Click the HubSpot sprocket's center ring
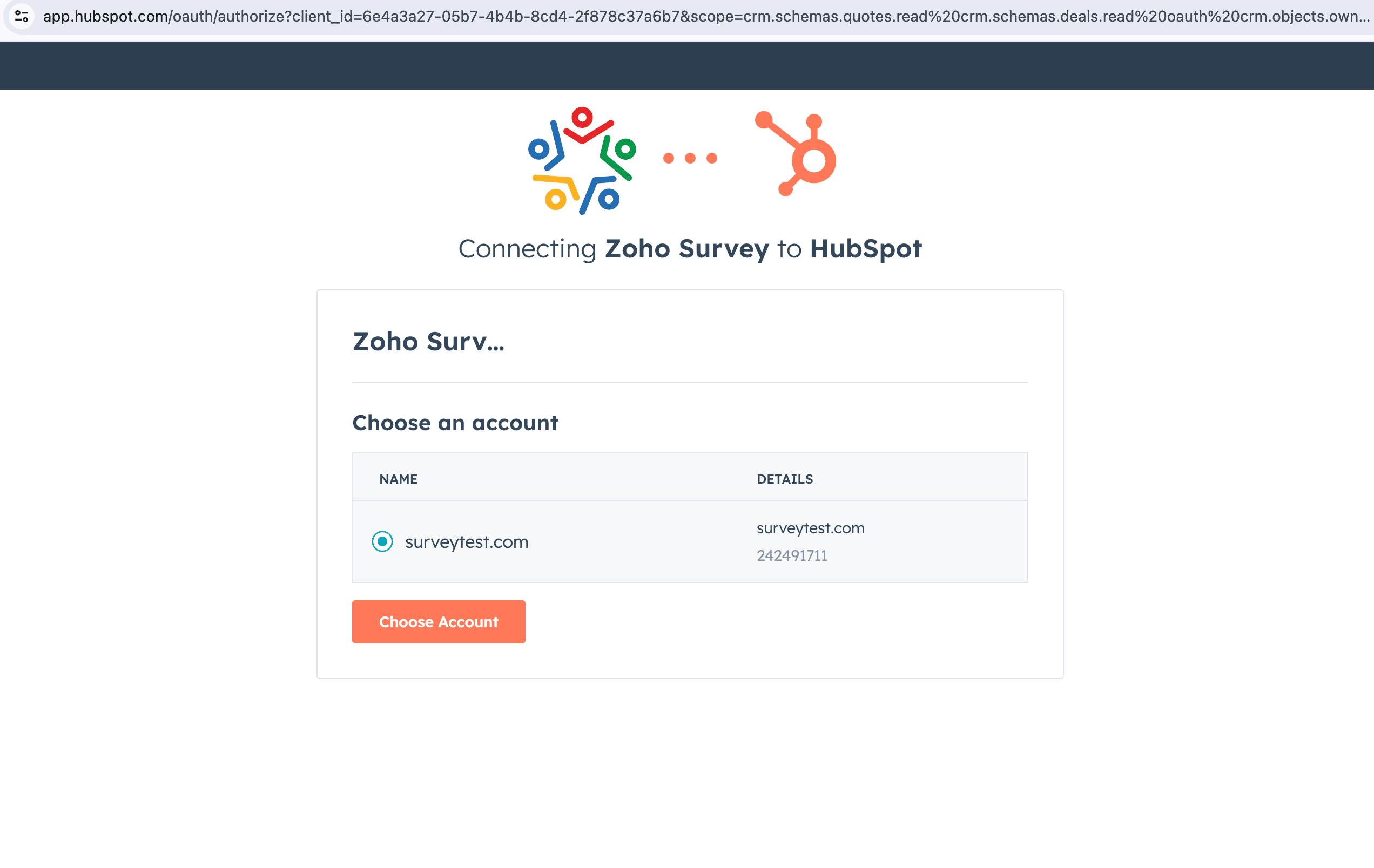Viewport: 1374px width, 868px height. click(814, 161)
